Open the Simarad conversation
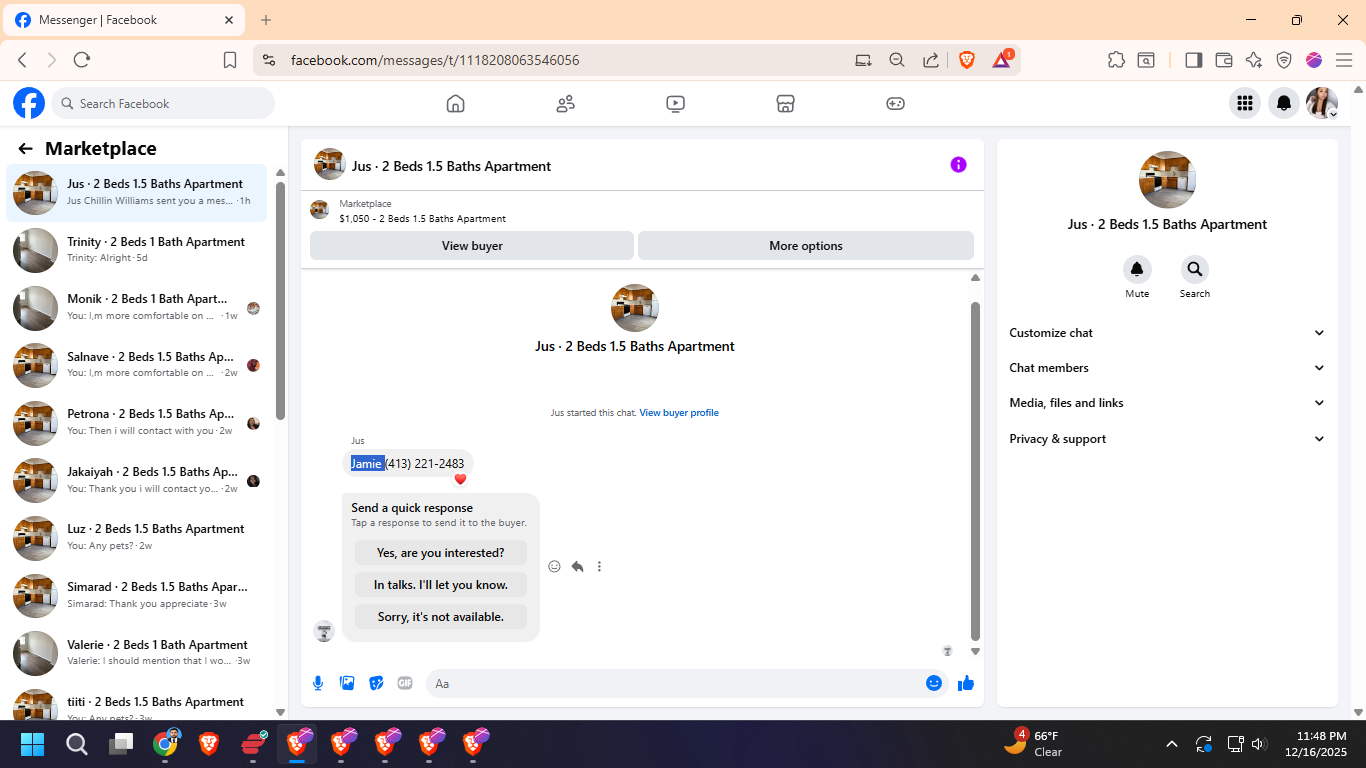 (137, 595)
